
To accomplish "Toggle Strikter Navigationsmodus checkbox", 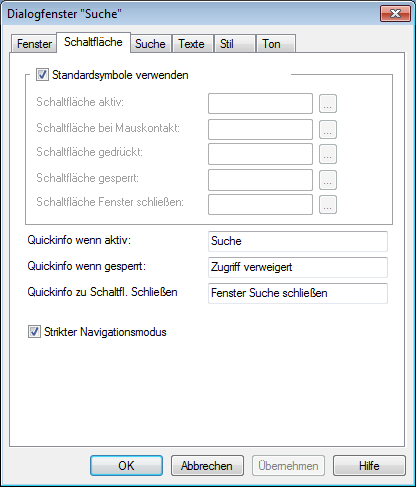I will click(34, 332).
